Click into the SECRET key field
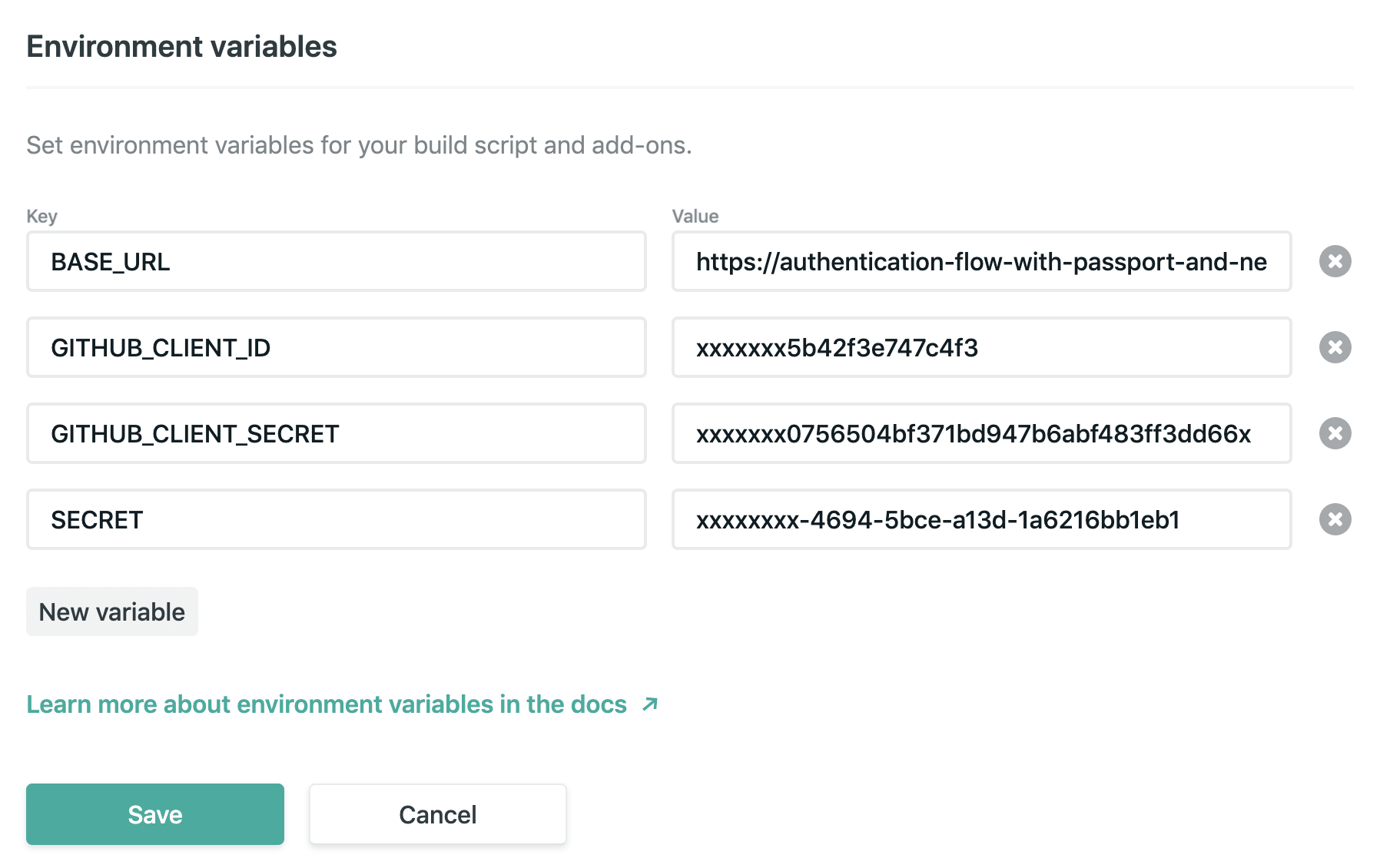1380x868 pixels. (336, 519)
